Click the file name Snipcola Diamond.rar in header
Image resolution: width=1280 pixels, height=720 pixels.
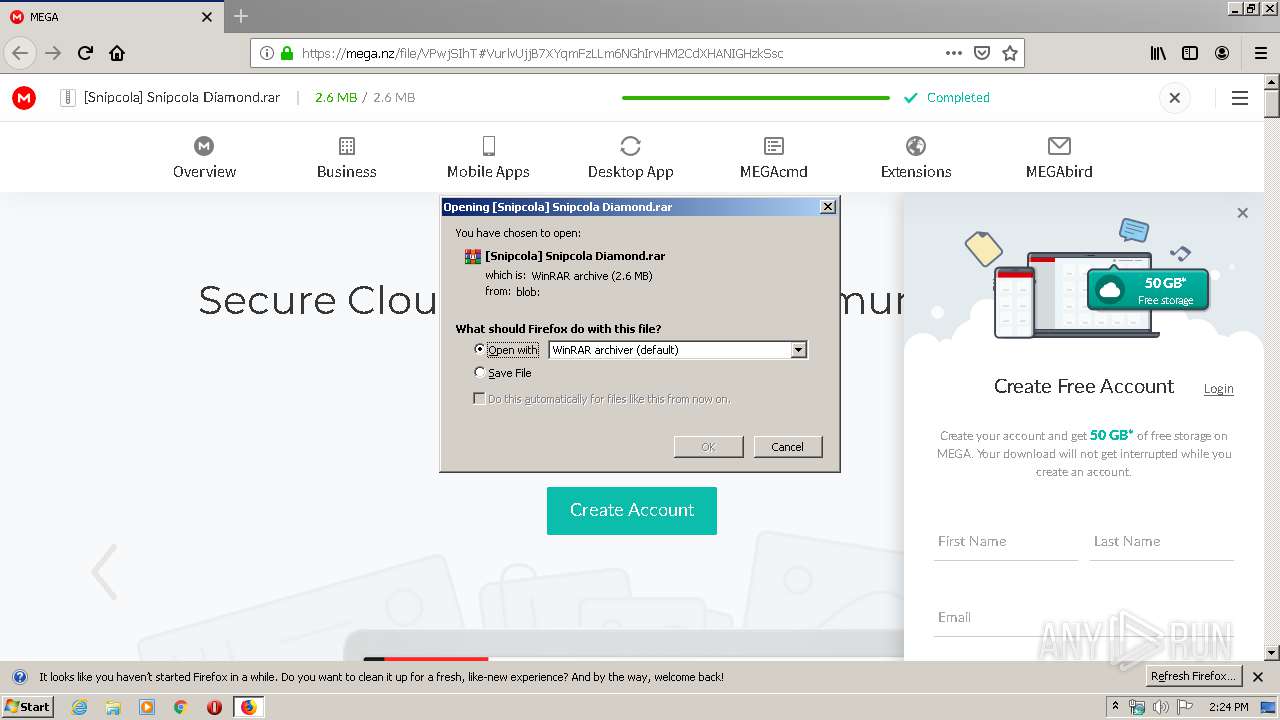click(x=182, y=98)
